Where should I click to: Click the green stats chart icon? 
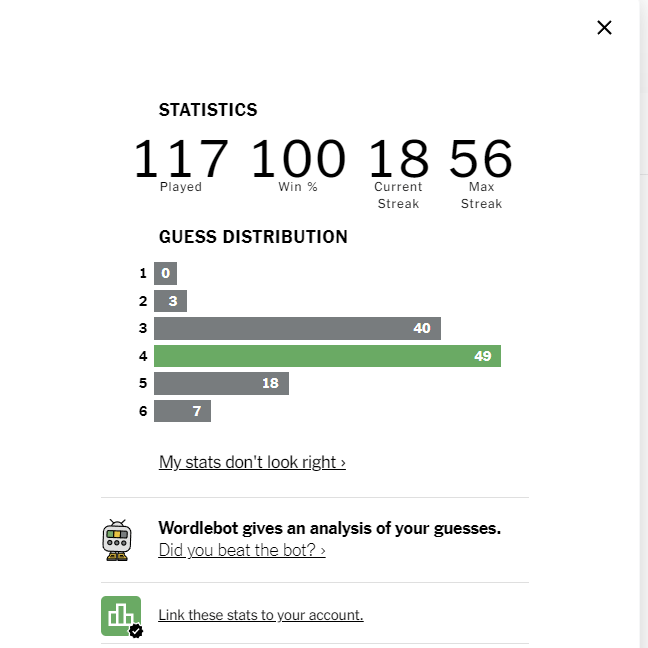click(122, 616)
